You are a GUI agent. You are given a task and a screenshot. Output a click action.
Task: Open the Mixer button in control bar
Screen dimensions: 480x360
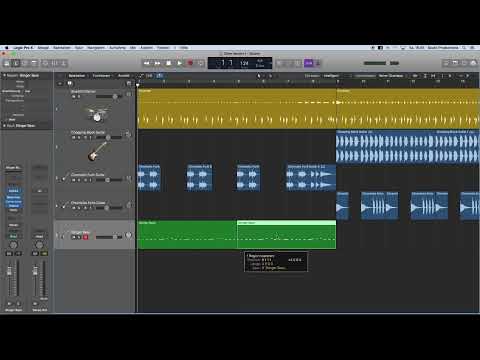pyautogui.click(x=55, y=63)
